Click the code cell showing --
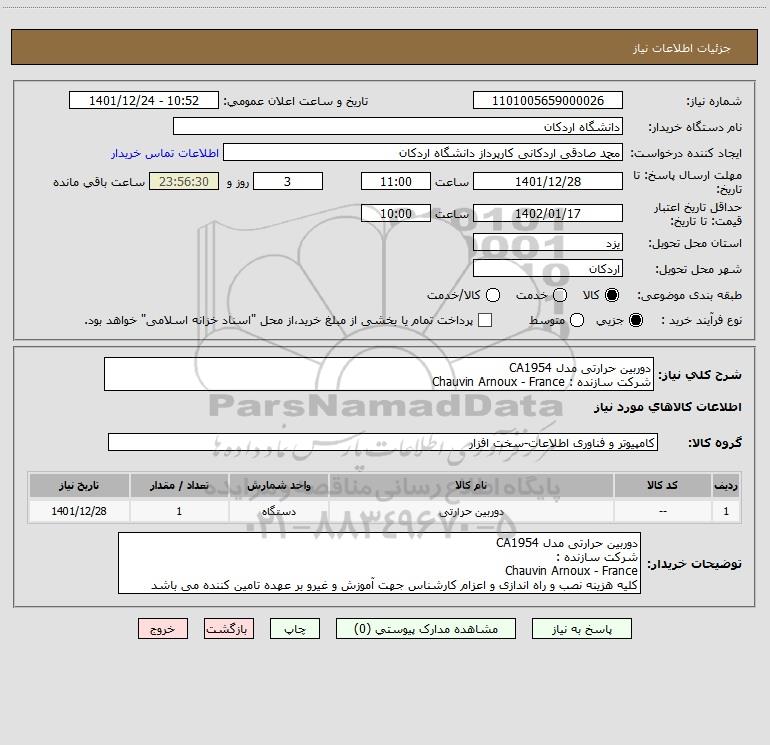770x745 pixels. click(662, 511)
